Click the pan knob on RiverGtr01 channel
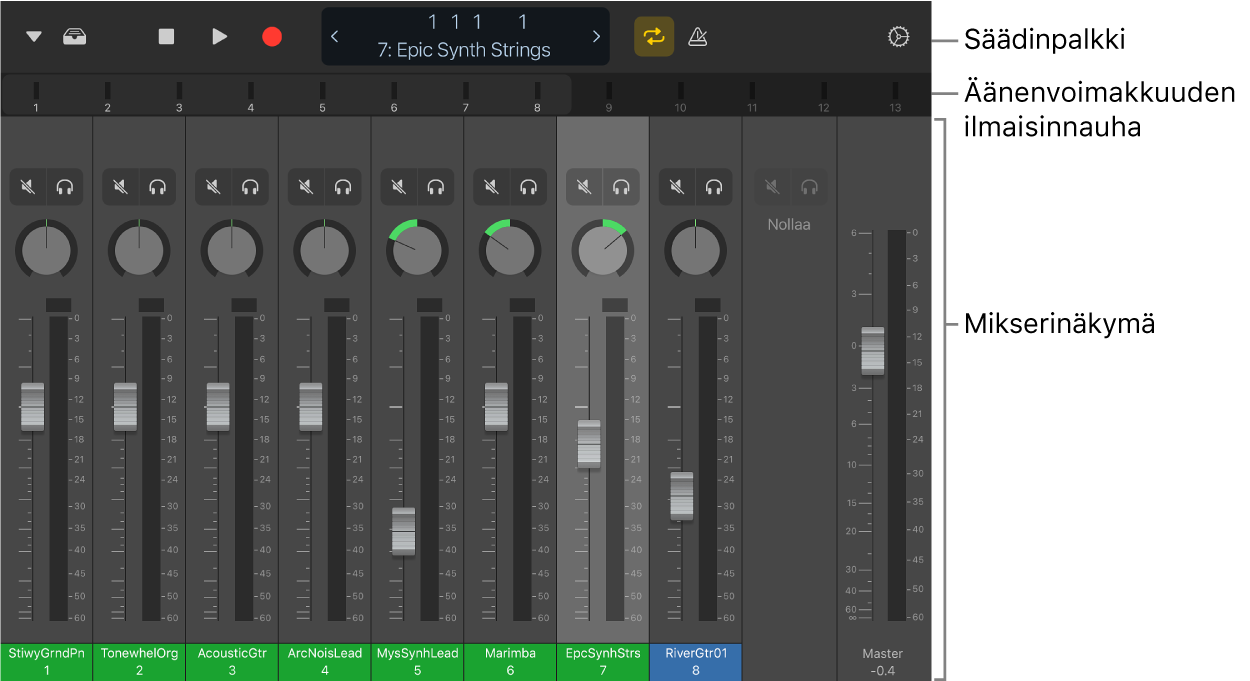The width and height of the screenshot is (1250, 681). coord(695,250)
